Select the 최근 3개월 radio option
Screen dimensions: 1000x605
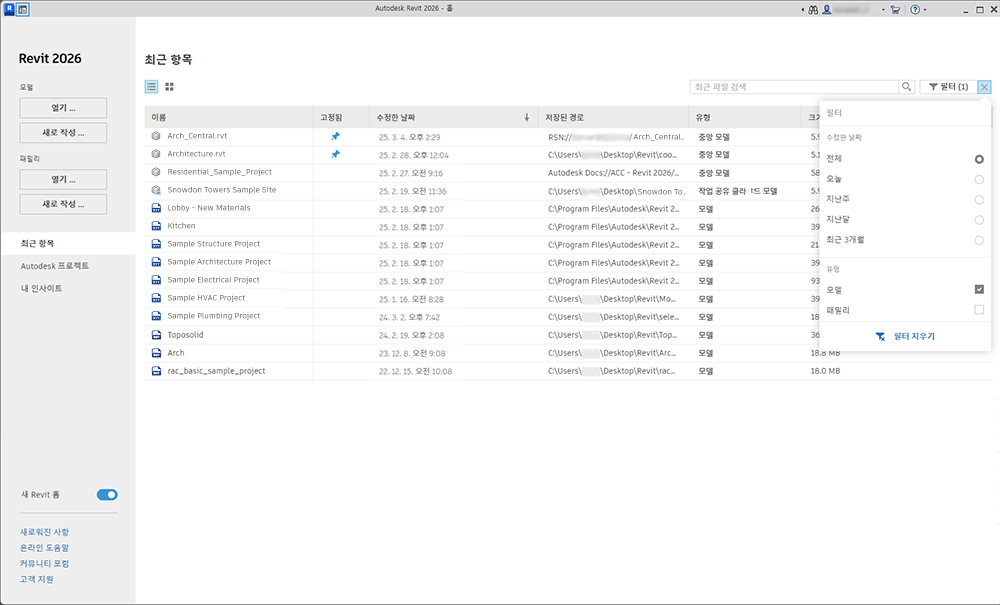click(x=979, y=240)
